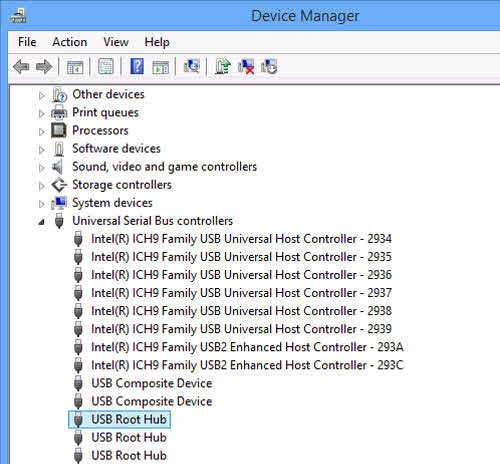Open the Properties sheet toolbar icon

coord(106,67)
